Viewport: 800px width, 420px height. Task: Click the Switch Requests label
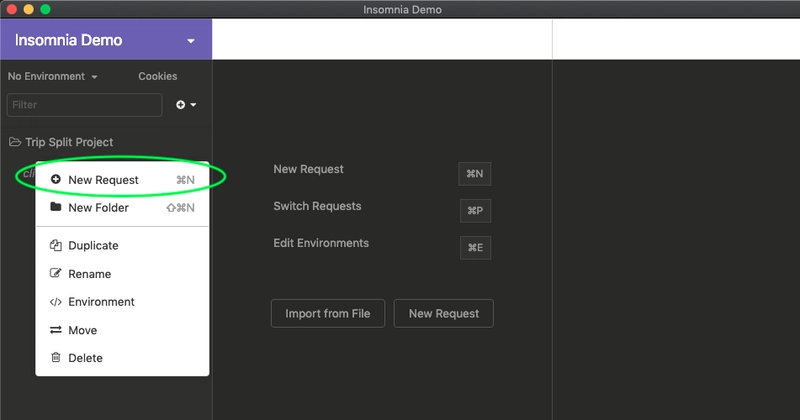317,206
